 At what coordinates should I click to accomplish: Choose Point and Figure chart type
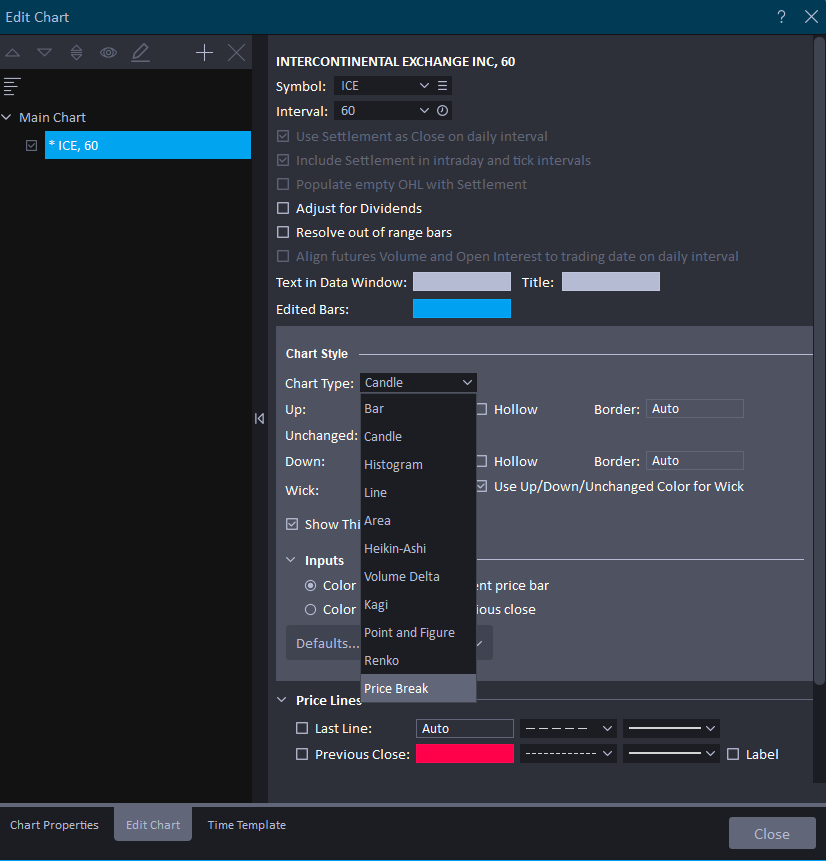point(418,633)
